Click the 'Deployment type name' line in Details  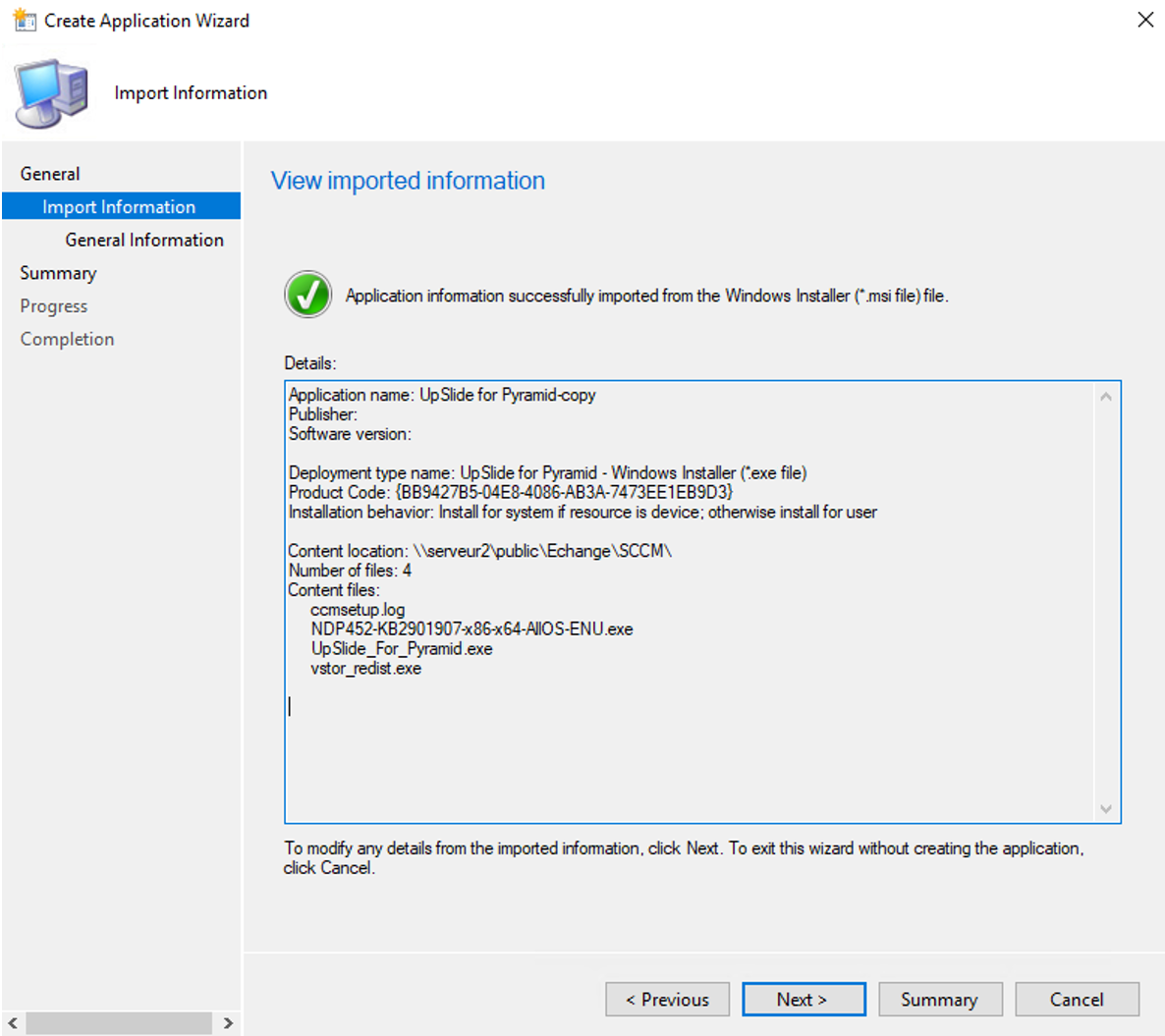[547, 473]
